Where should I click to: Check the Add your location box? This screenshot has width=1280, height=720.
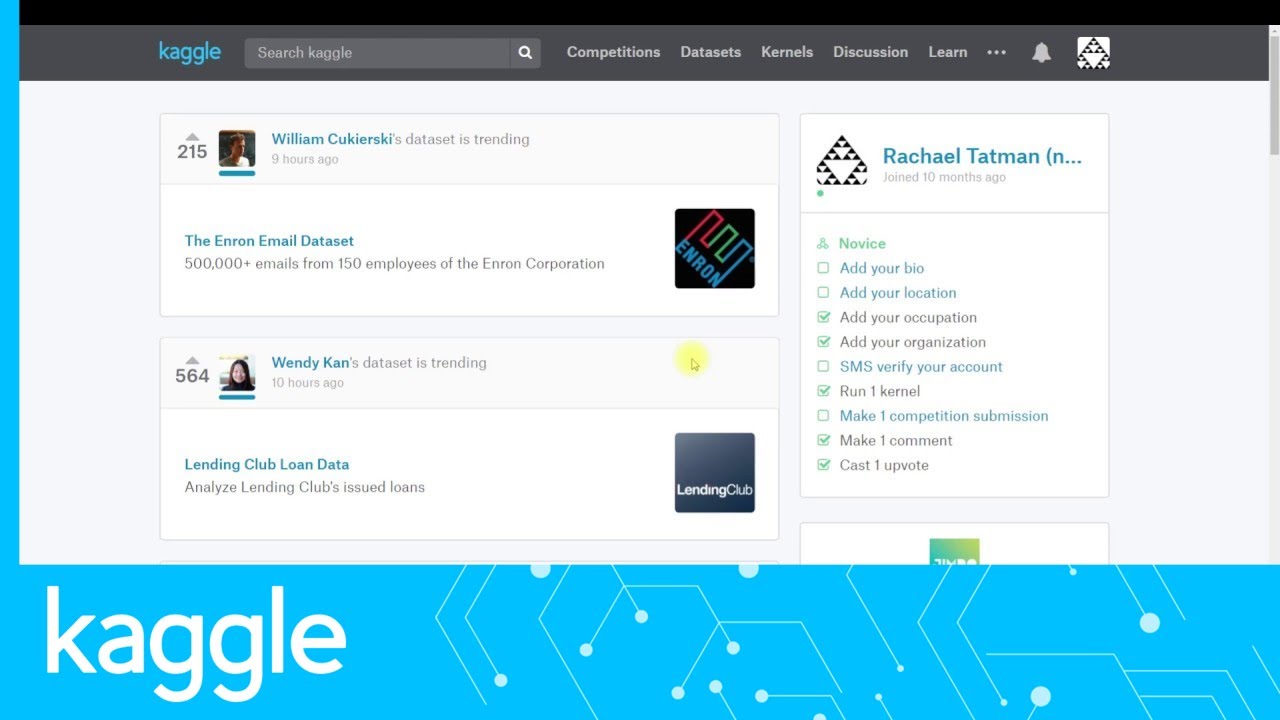823,293
